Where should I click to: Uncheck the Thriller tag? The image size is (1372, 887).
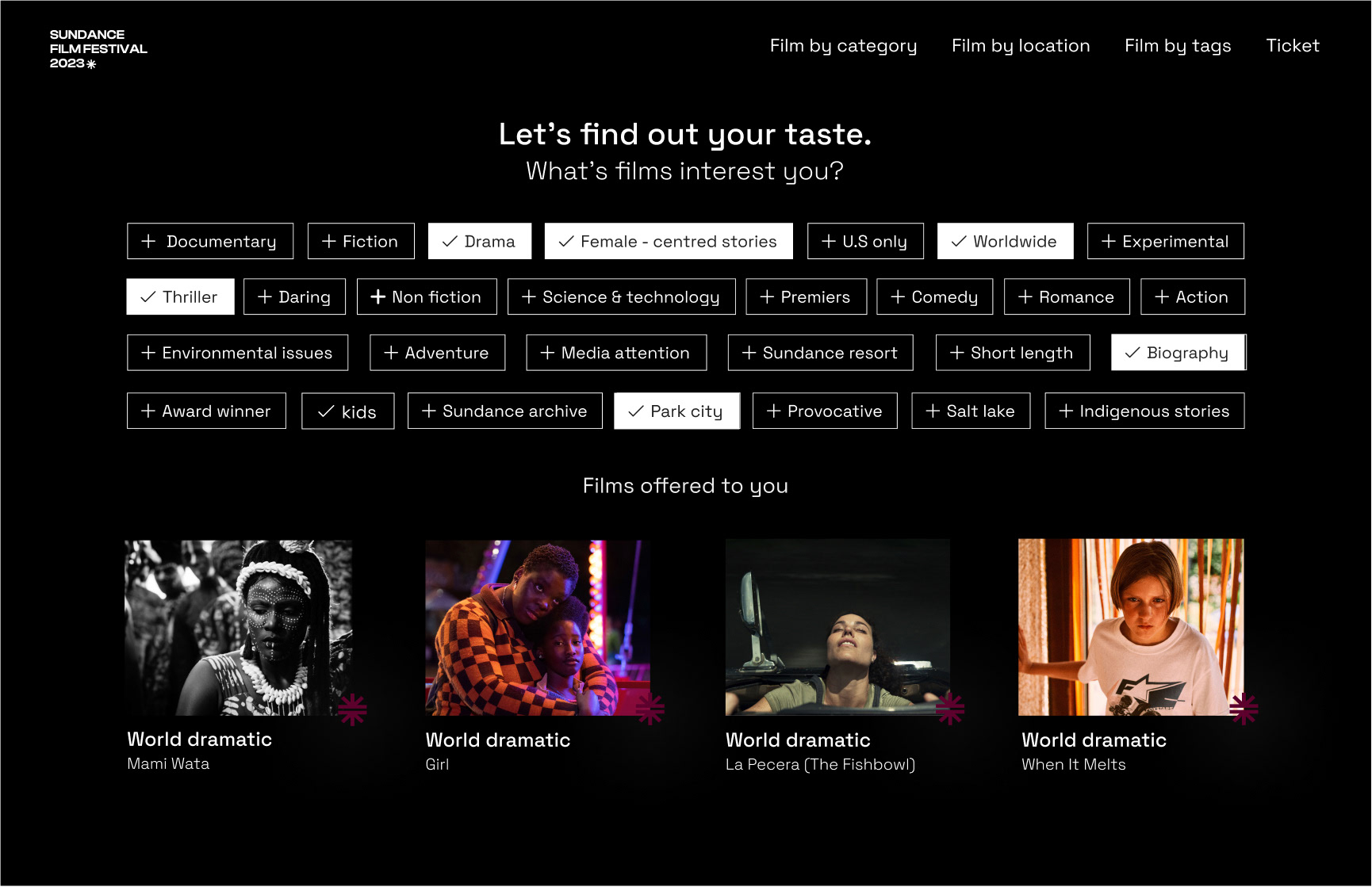click(x=180, y=296)
